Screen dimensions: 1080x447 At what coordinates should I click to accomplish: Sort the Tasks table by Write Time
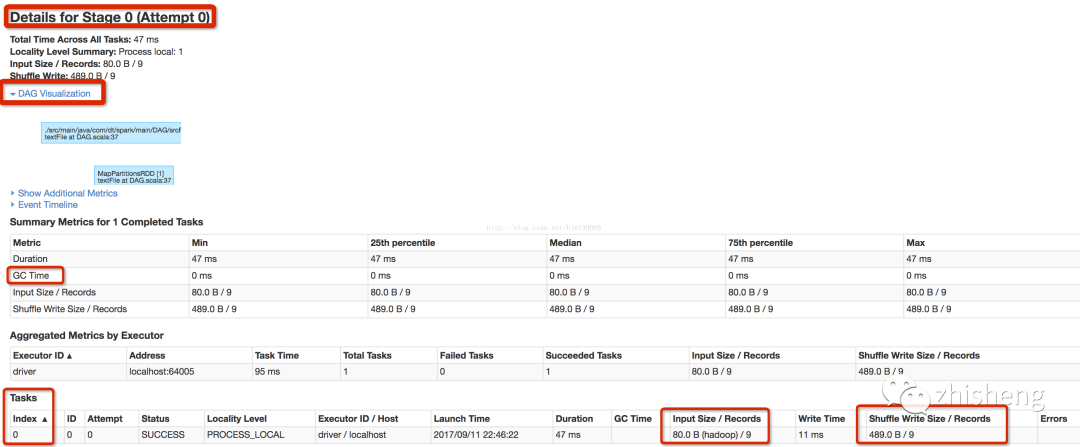click(821, 419)
